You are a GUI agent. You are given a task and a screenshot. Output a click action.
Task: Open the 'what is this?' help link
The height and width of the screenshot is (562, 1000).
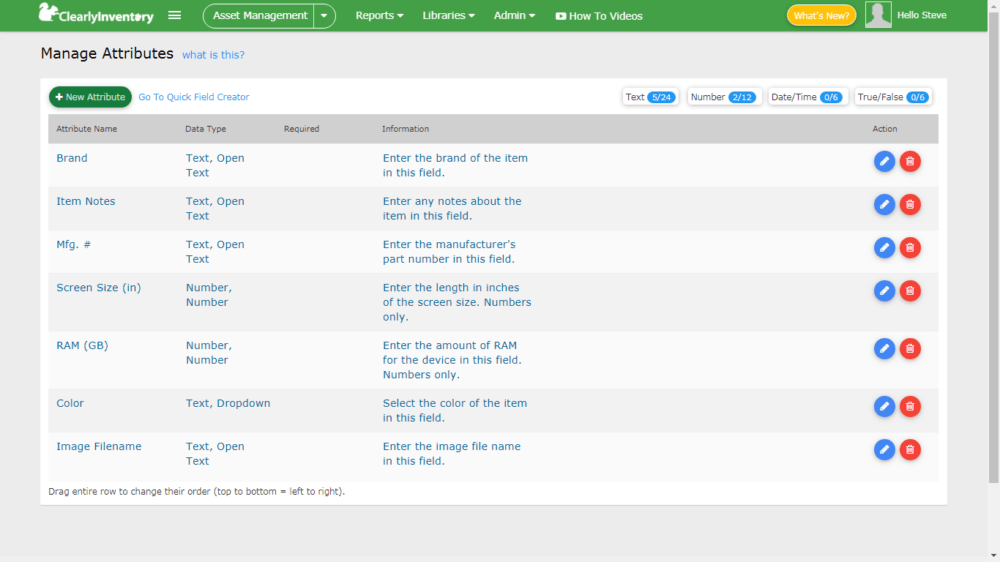pyautogui.click(x=213, y=55)
